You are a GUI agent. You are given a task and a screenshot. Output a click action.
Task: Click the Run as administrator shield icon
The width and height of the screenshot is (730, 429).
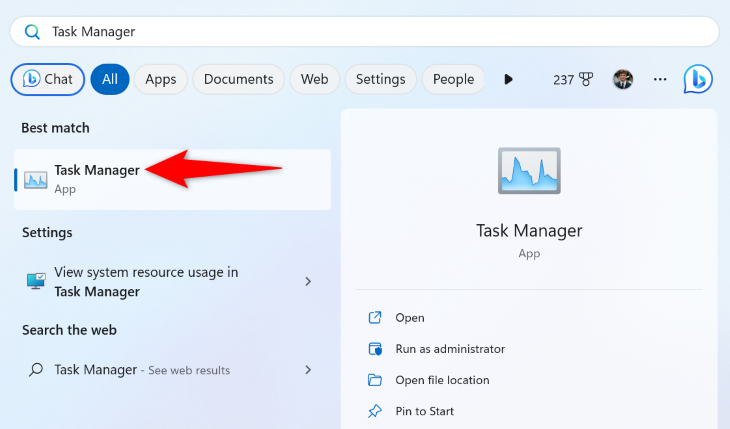click(x=376, y=349)
